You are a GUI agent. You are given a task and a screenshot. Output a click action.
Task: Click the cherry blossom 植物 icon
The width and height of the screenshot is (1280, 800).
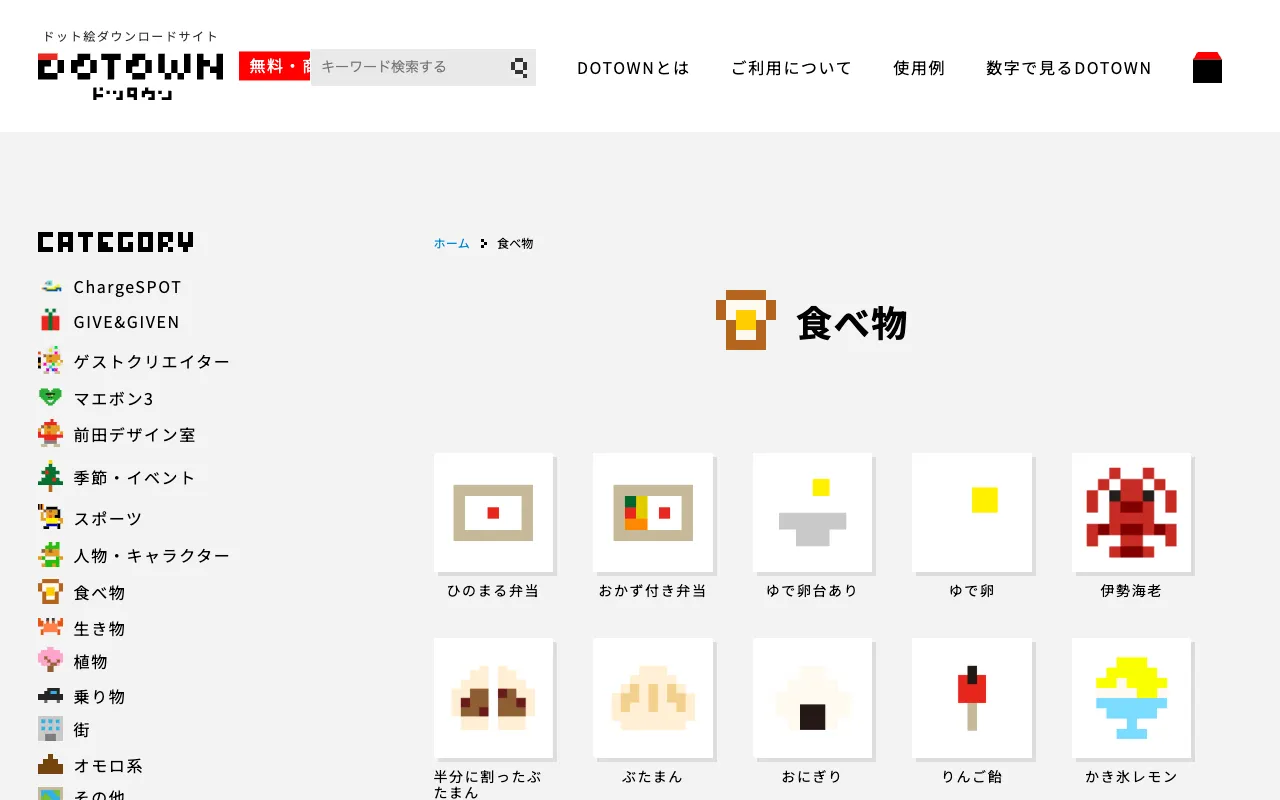coord(50,660)
